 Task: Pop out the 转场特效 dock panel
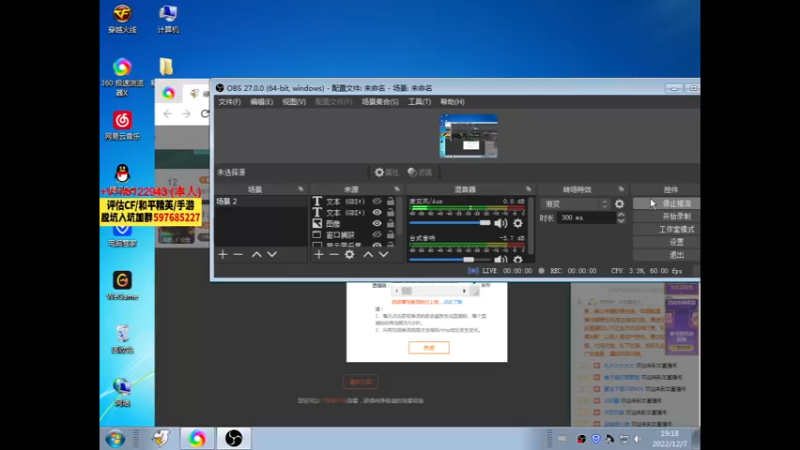coord(621,189)
